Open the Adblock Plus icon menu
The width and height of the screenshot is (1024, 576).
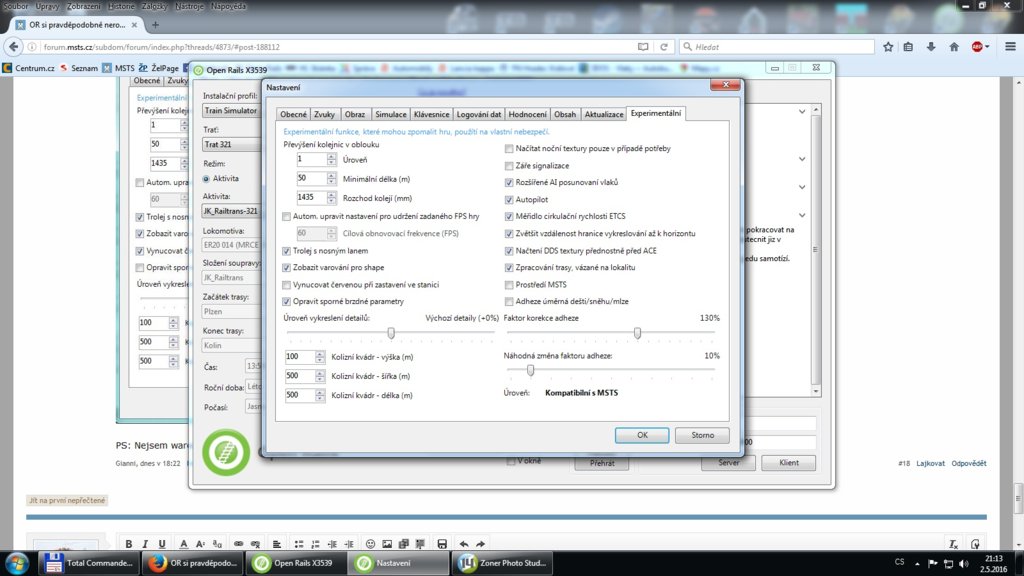(x=980, y=47)
